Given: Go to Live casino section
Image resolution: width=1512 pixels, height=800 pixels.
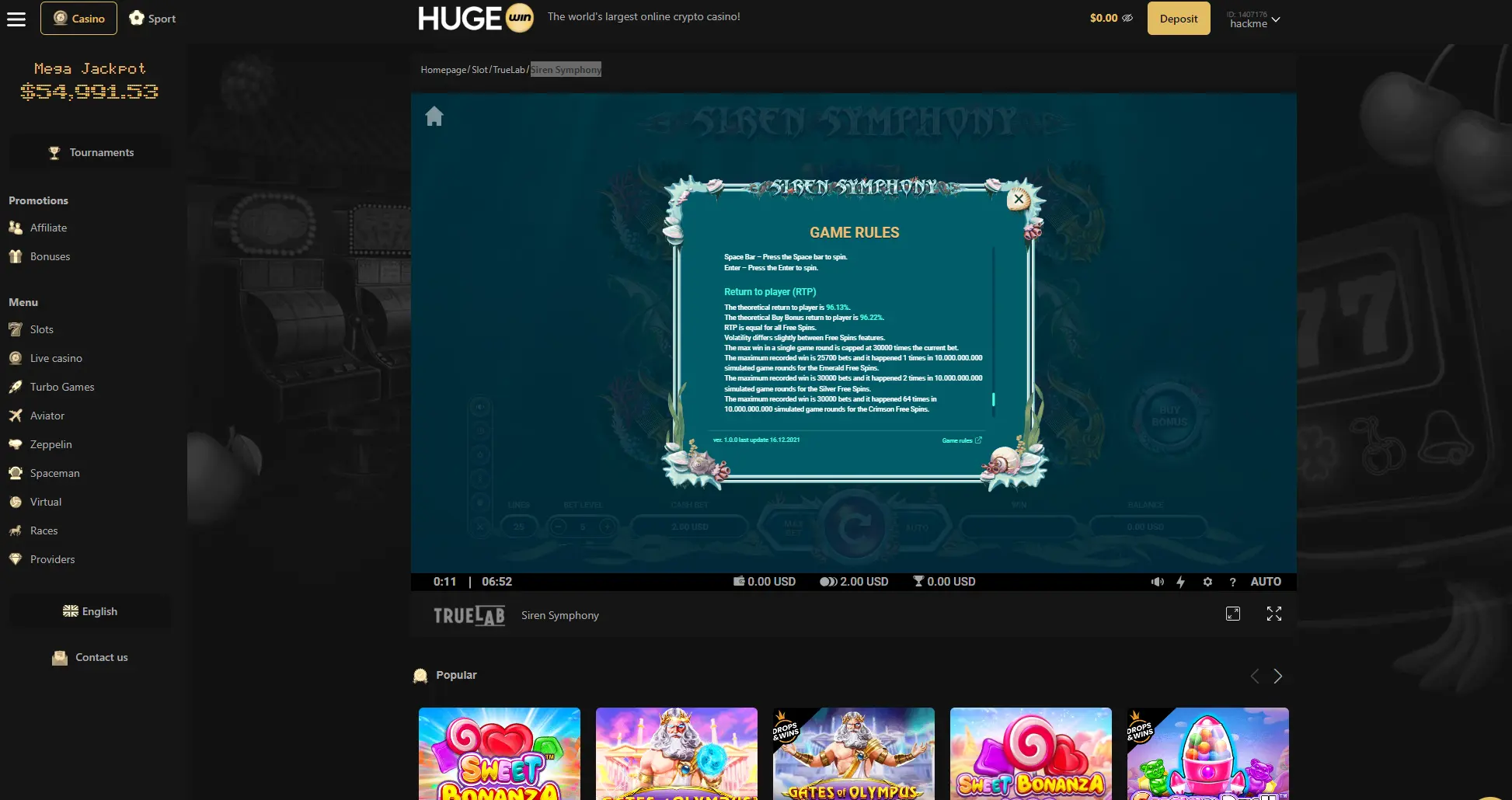Looking at the screenshot, I should (x=56, y=358).
